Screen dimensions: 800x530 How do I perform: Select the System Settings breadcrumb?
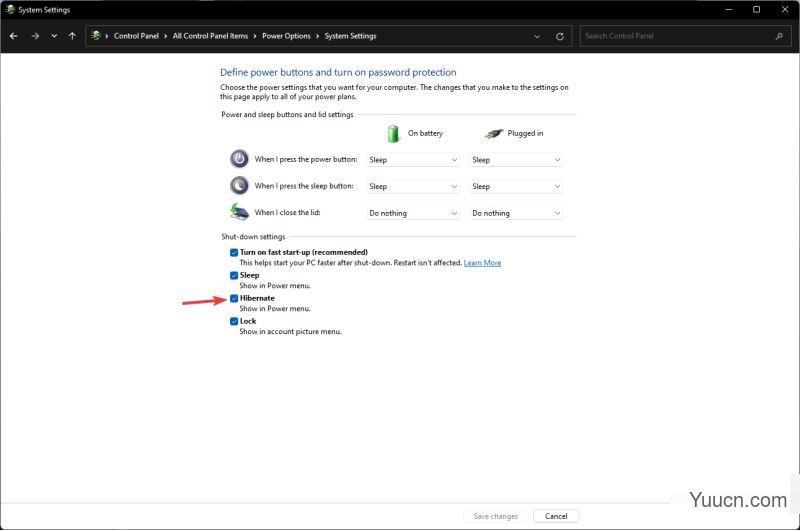351,36
